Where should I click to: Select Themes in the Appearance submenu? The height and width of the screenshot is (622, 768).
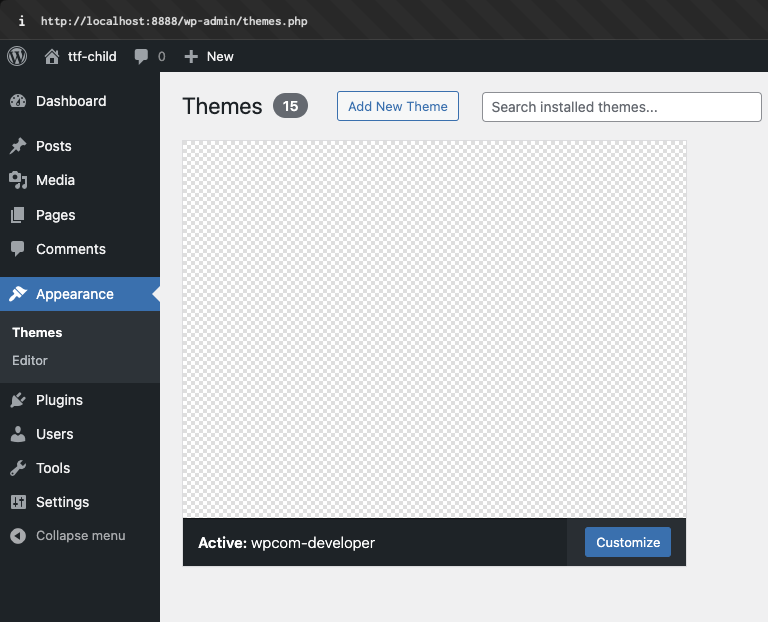coord(37,332)
